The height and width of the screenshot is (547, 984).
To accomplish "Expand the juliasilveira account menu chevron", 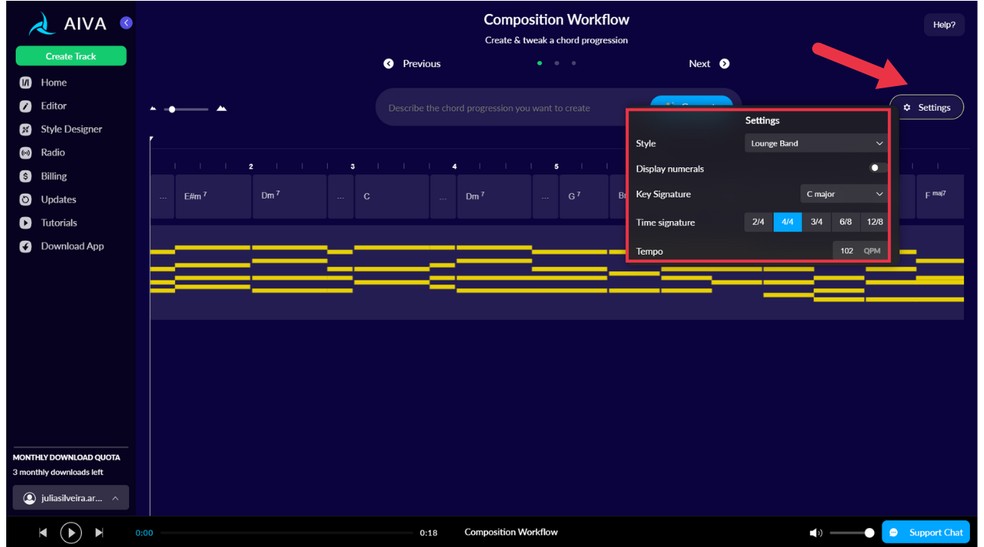I will (x=115, y=498).
